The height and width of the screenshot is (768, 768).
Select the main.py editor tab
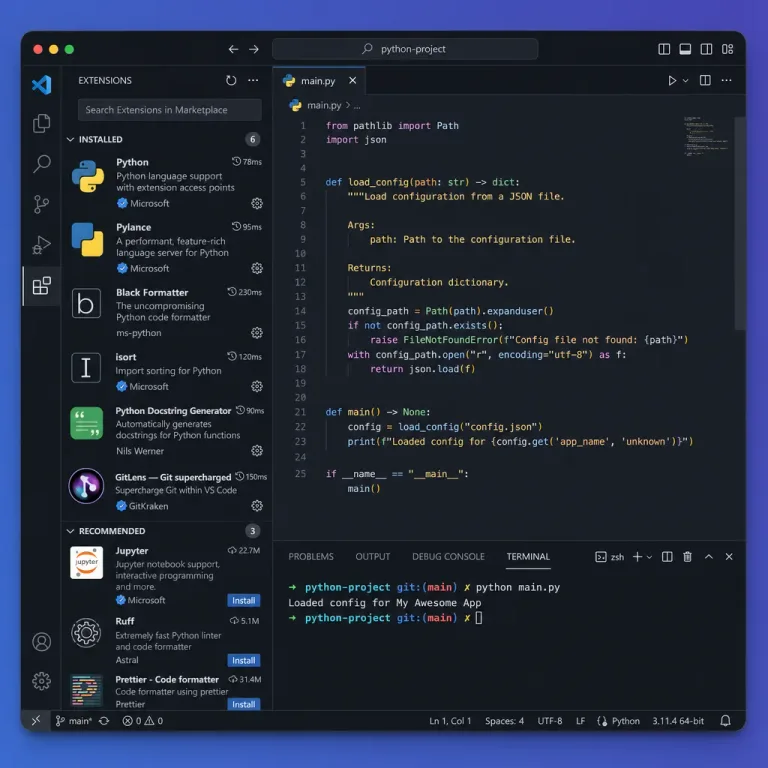coord(319,81)
